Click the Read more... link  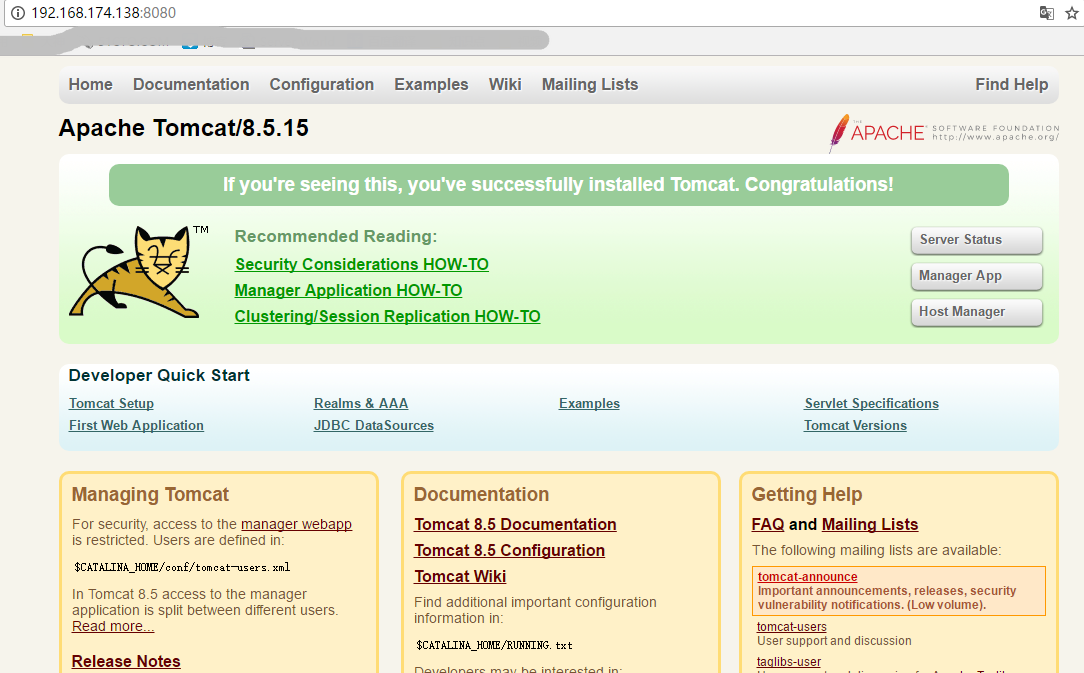[113, 626]
